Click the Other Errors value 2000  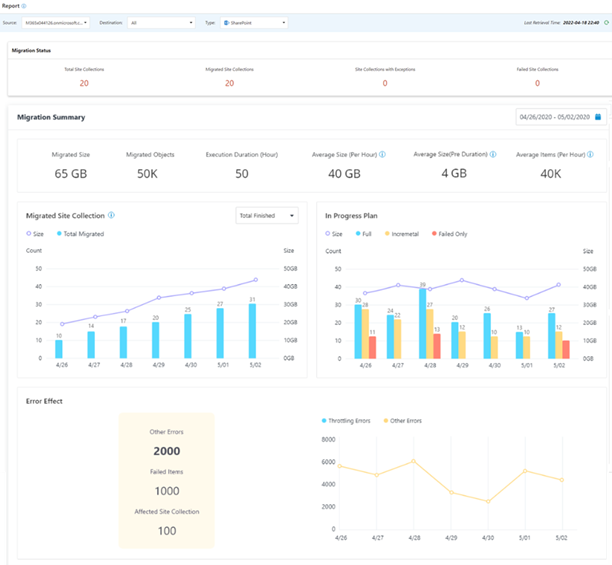pos(167,451)
